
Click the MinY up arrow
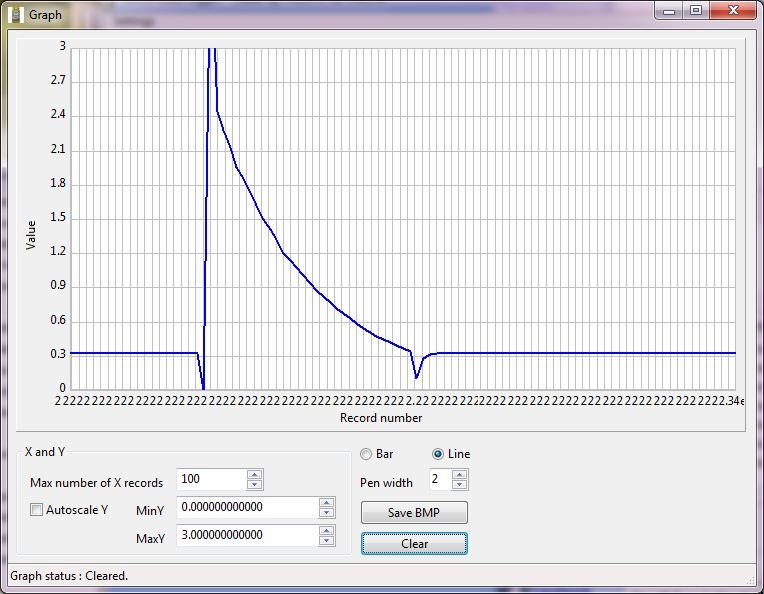pos(326,503)
